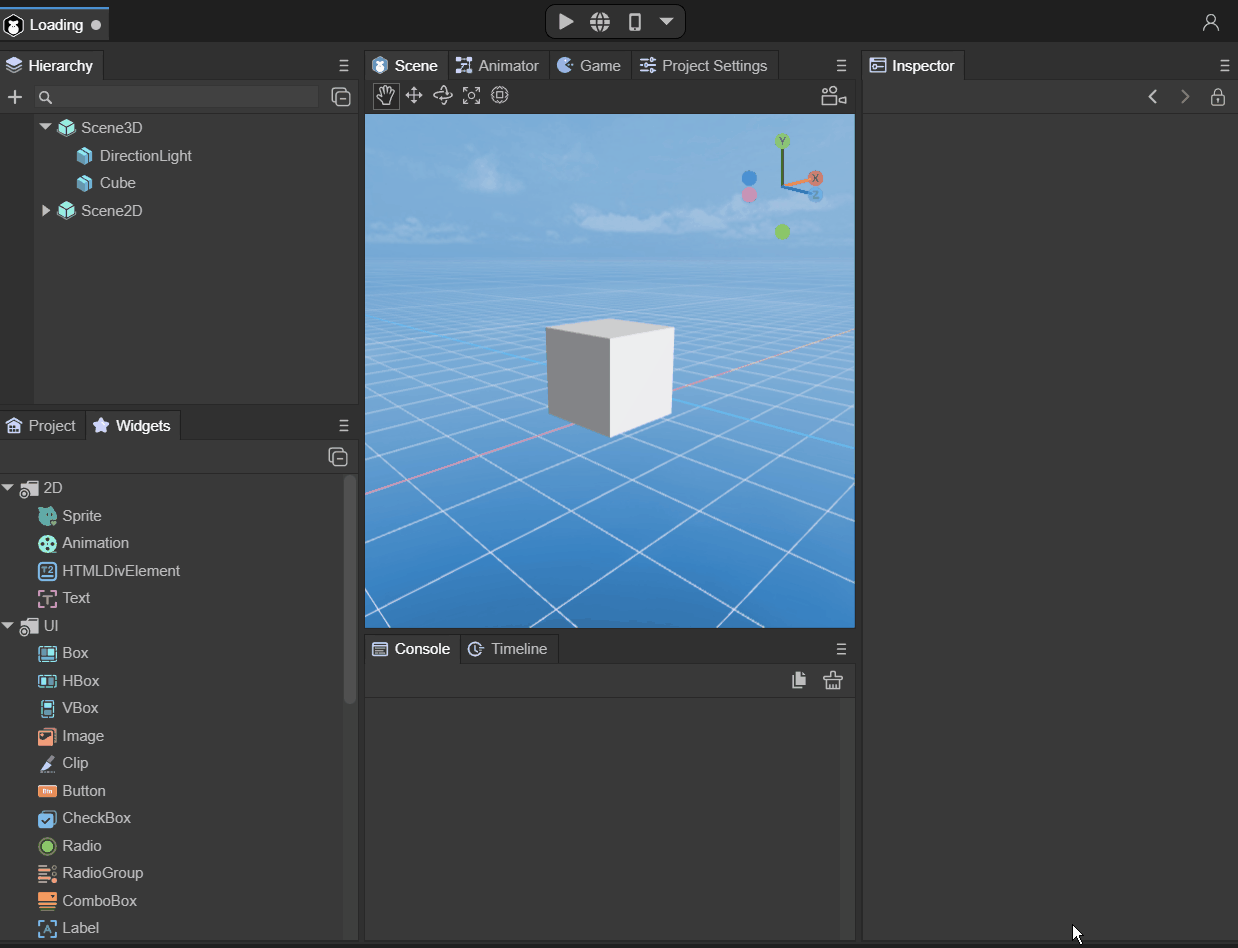Toggle the Inspector lock icon
1238x948 pixels.
(x=1217, y=97)
